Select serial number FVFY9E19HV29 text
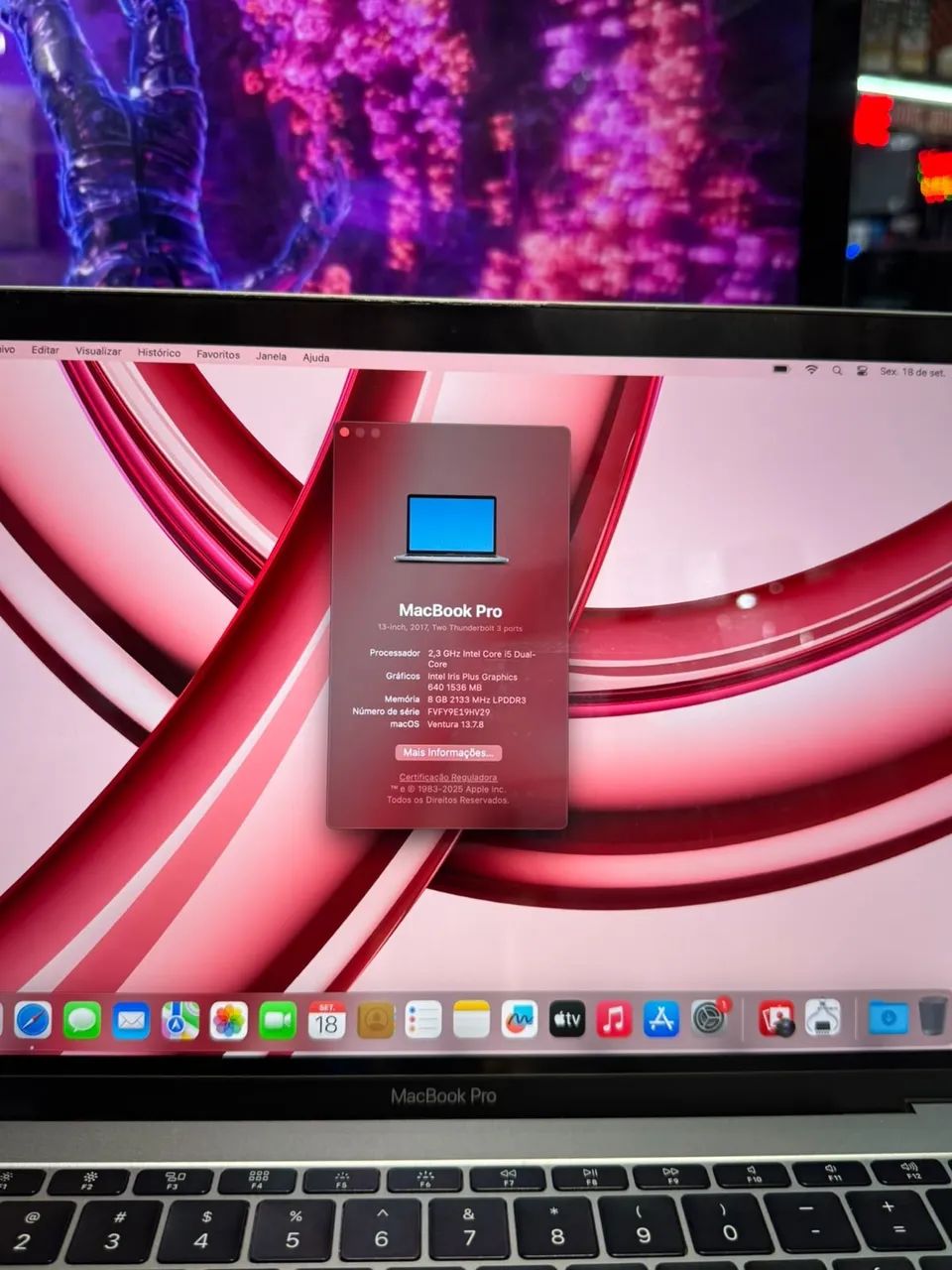The width and height of the screenshot is (952, 1270). [458, 712]
